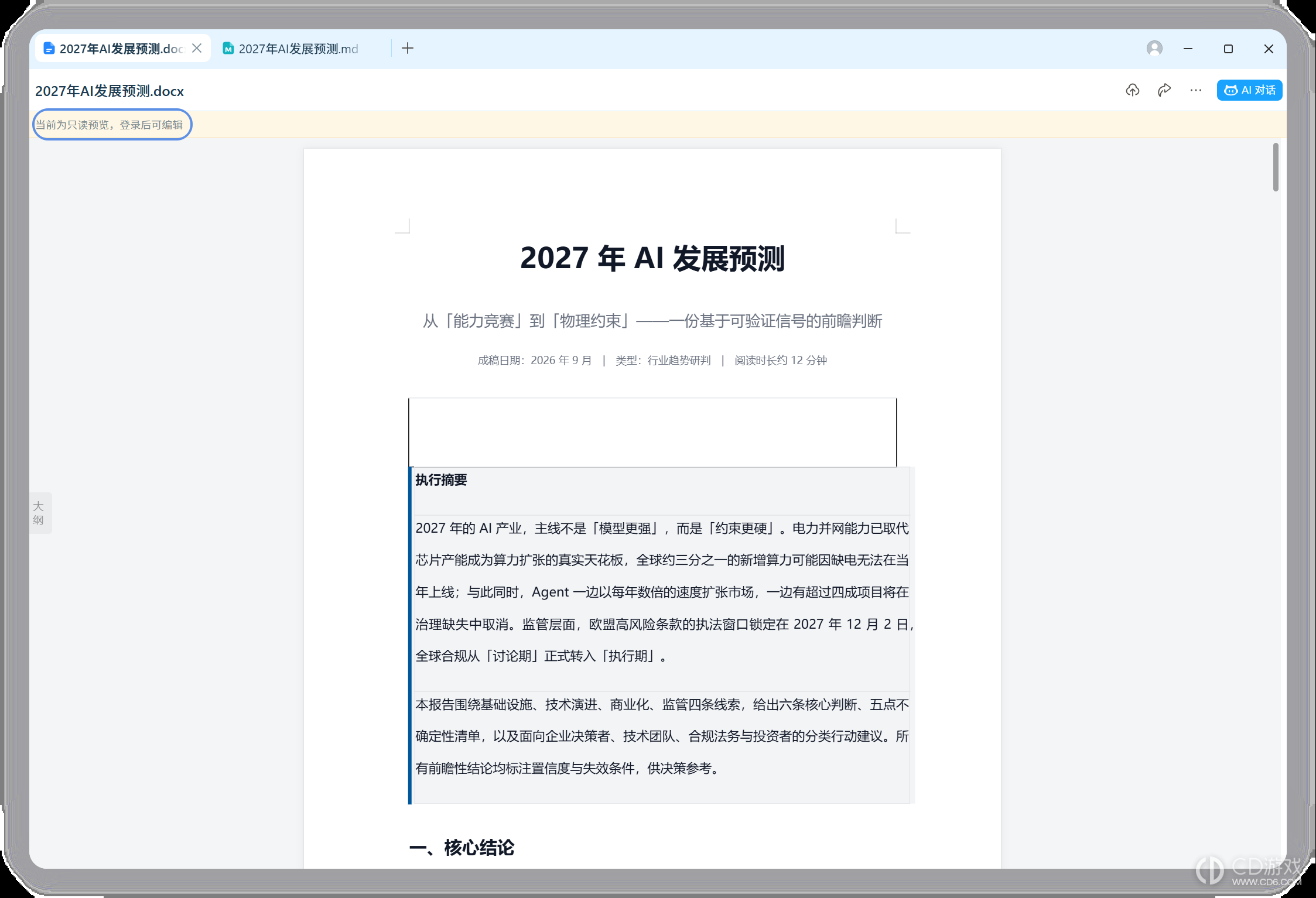This screenshot has height=898, width=1316.
Task: Click the vertical scrollbar thumb
Action: [x=1276, y=167]
